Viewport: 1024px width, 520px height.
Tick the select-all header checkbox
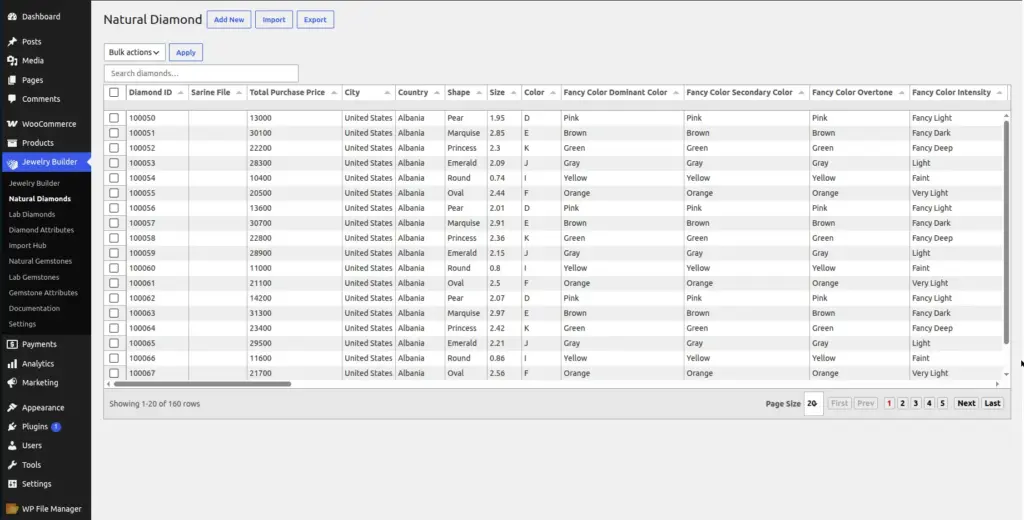[114, 93]
